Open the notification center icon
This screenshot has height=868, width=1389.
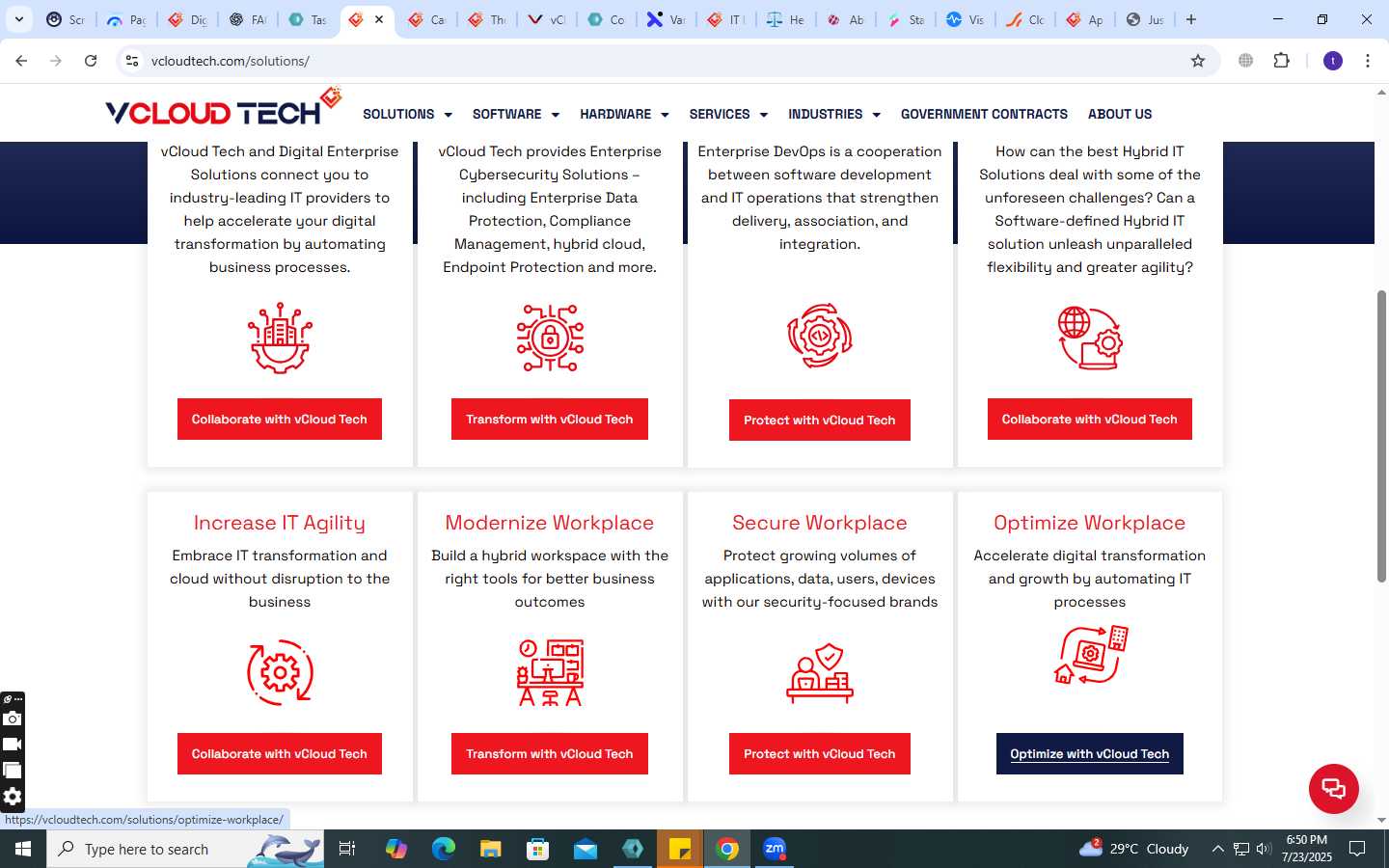[x=1357, y=849]
